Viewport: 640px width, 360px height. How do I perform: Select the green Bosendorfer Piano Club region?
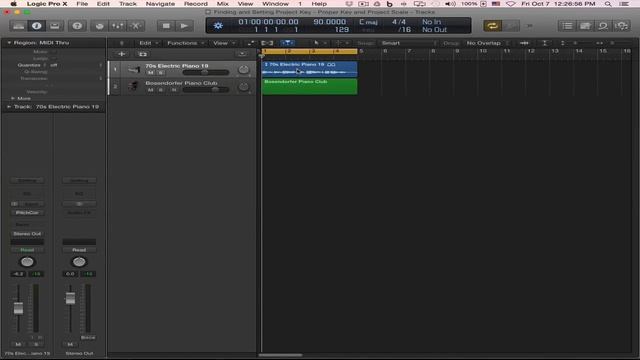[309, 87]
